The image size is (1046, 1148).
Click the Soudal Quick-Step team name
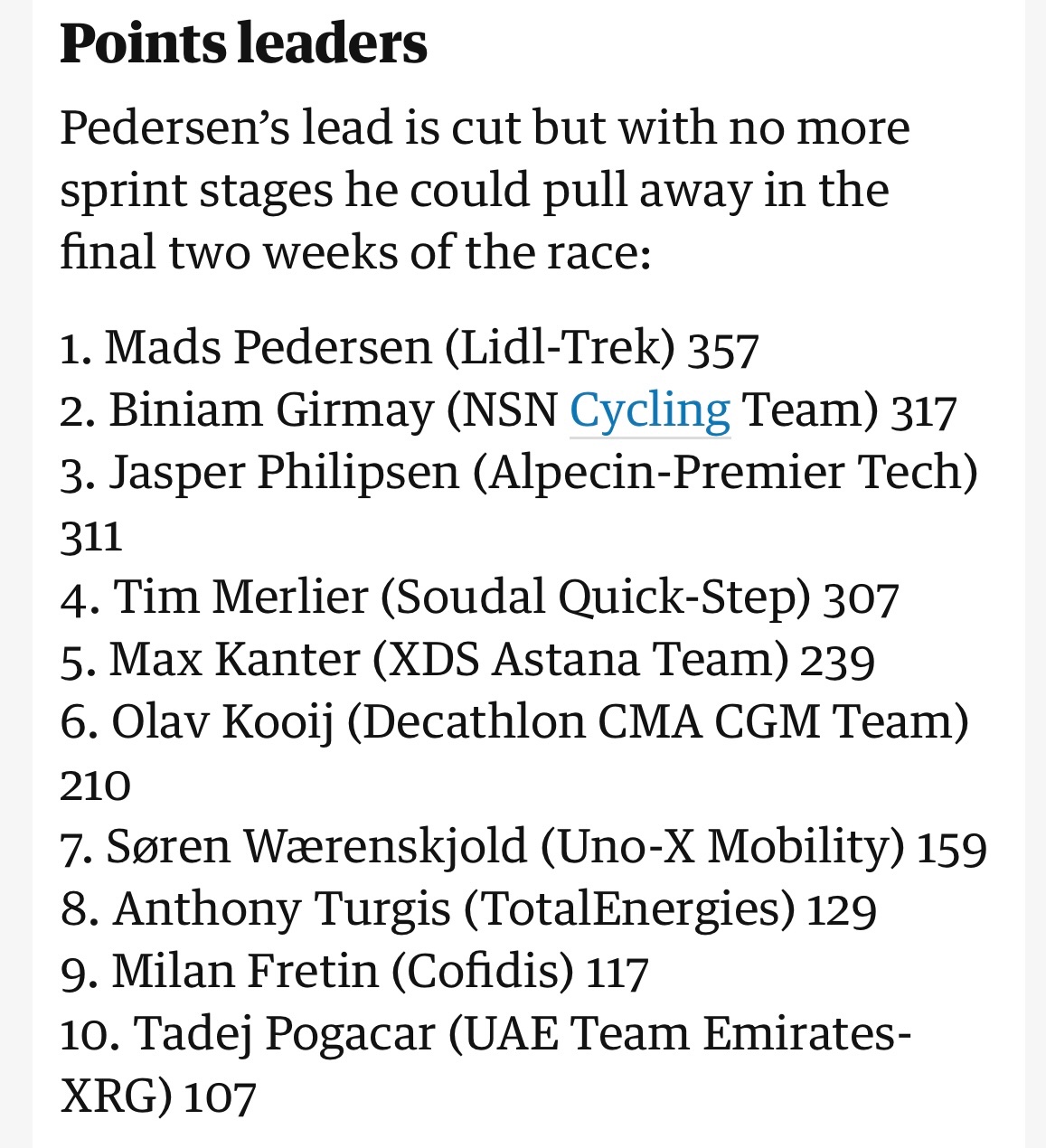point(595,598)
